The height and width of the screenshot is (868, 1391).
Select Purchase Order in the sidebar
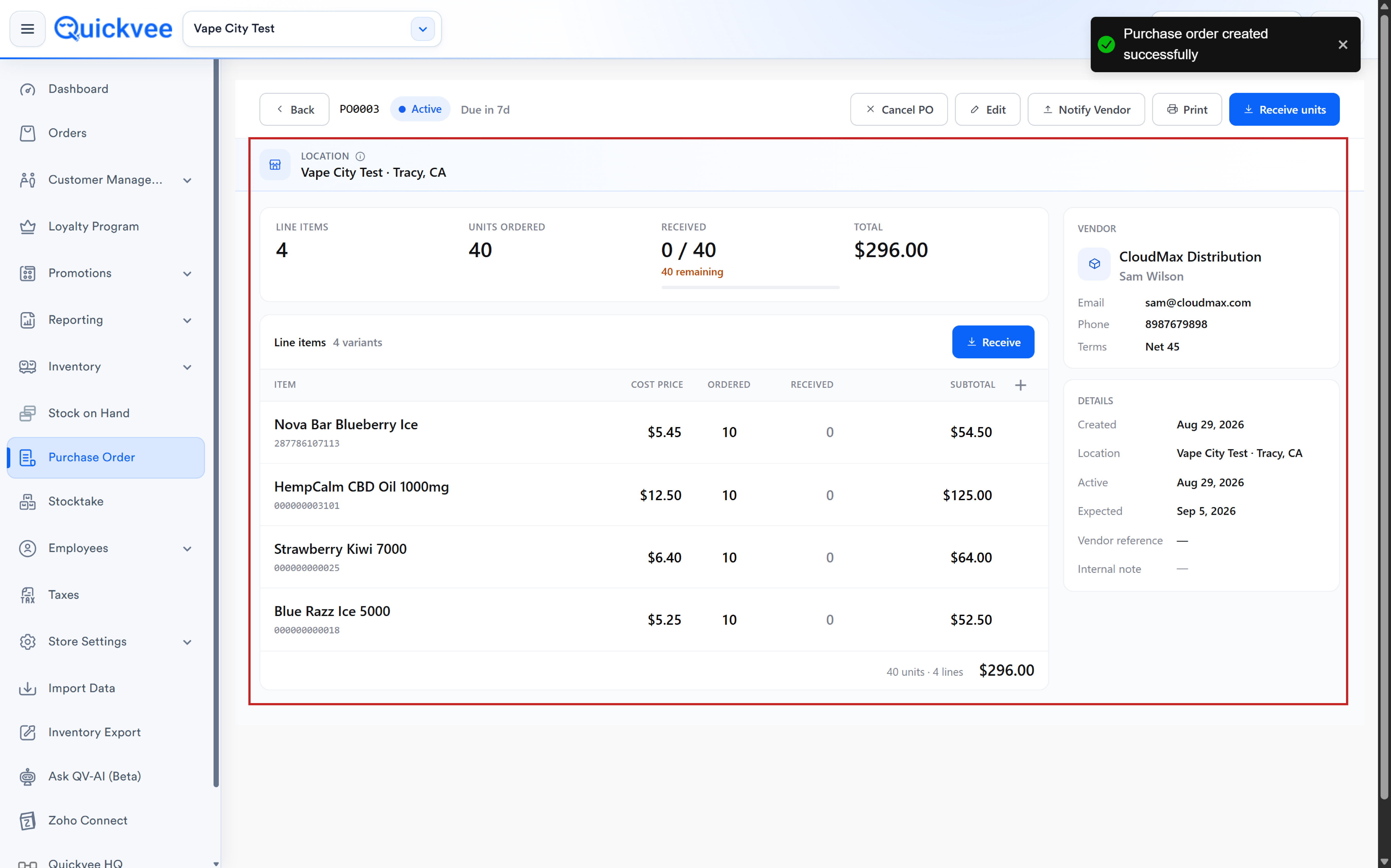coord(106,458)
